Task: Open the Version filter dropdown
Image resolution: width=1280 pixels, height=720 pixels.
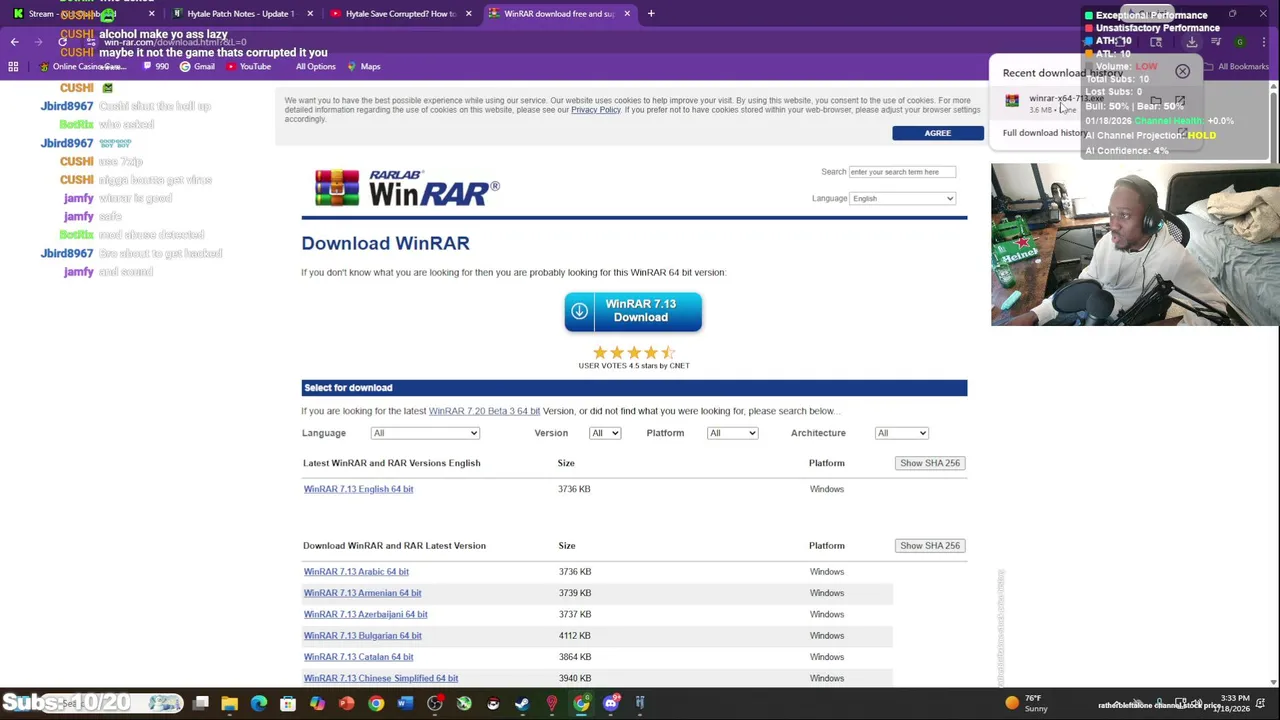Action: tap(605, 433)
